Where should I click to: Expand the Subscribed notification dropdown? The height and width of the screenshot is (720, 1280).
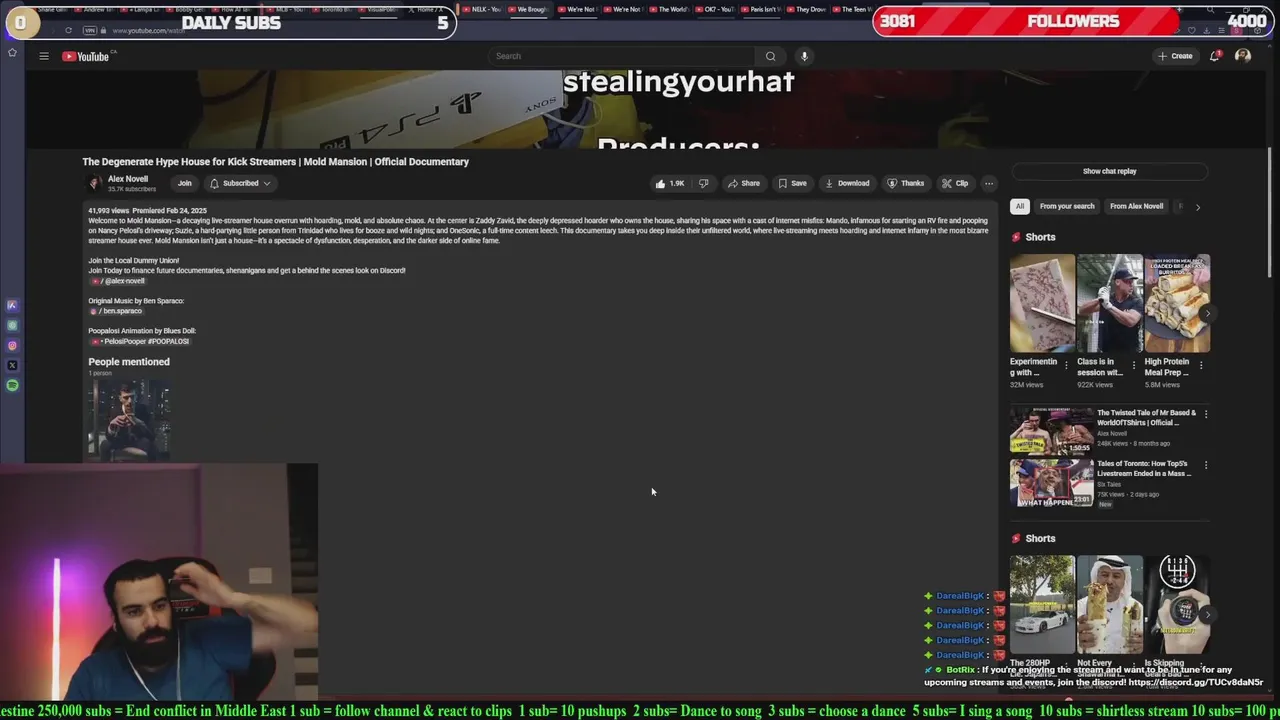pos(240,183)
